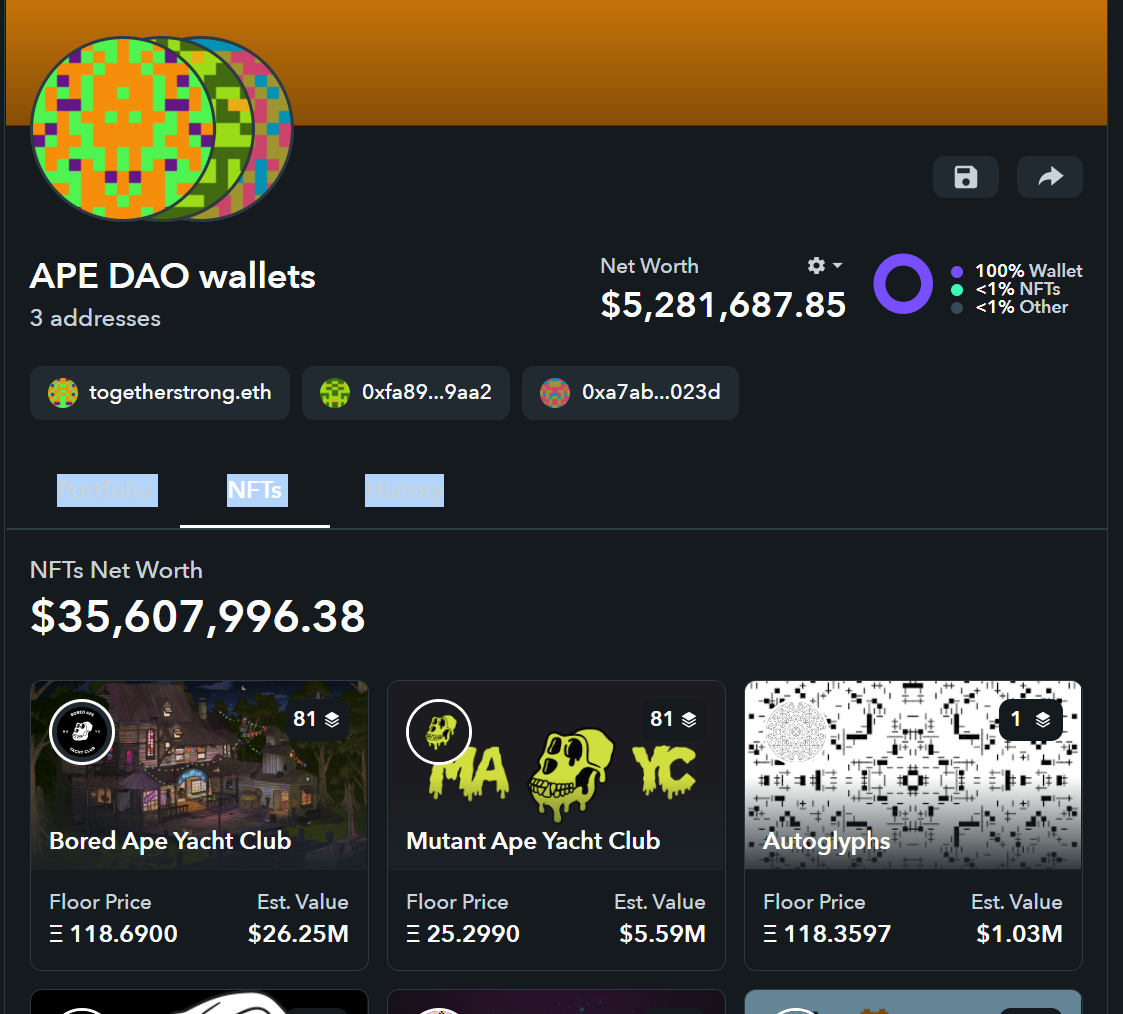Click the purple Wallet legend dot
This screenshot has width=1123, height=1014.
[x=957, y=271]
